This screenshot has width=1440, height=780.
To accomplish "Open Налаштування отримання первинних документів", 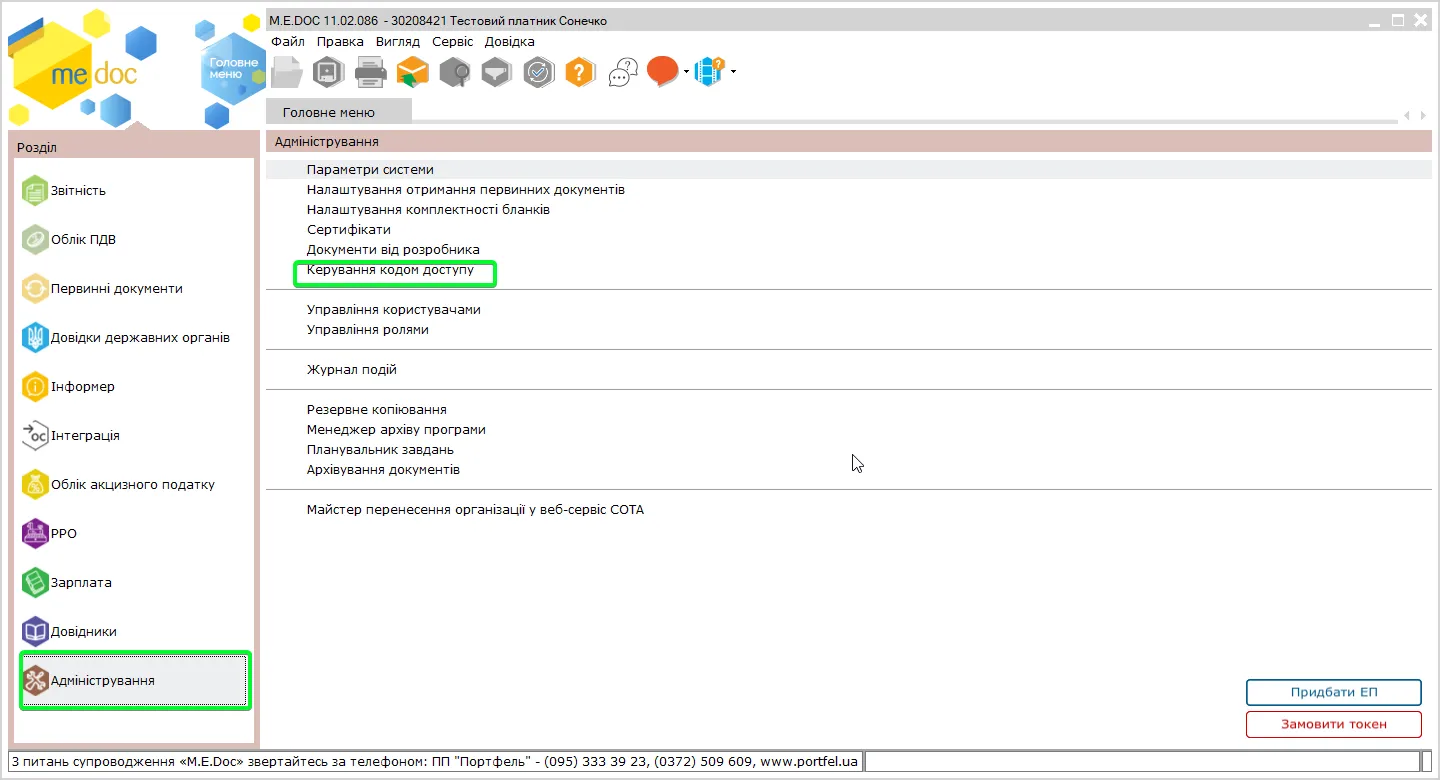I will (x=465, y=190).
